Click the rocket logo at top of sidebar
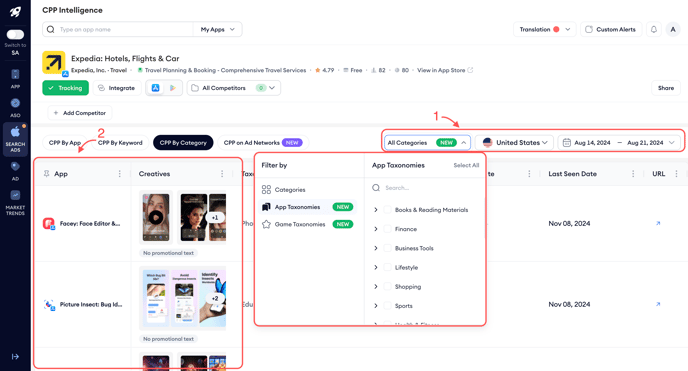 tap(15, 12)
